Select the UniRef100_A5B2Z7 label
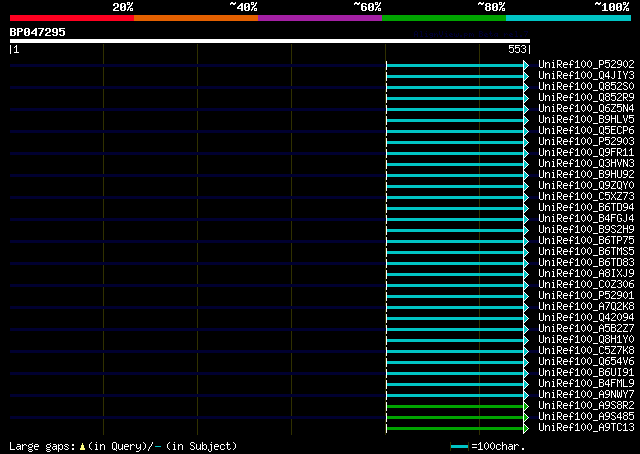This screenshot has height=454, width=640. pos(586,329)
